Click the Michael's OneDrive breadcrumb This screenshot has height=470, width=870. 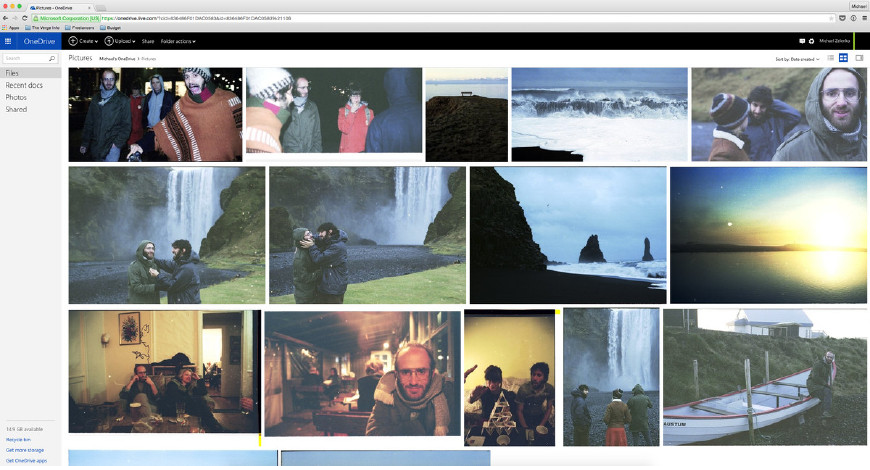[117, 59]
